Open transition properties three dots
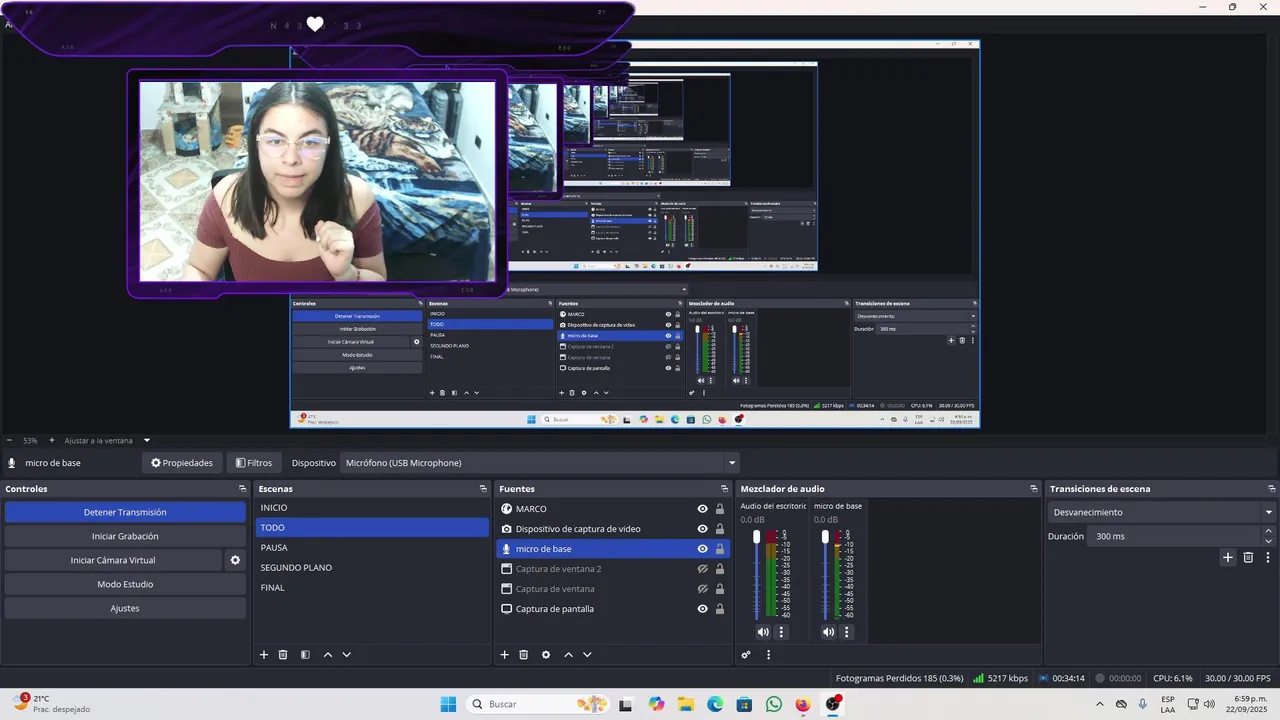 1268,558
